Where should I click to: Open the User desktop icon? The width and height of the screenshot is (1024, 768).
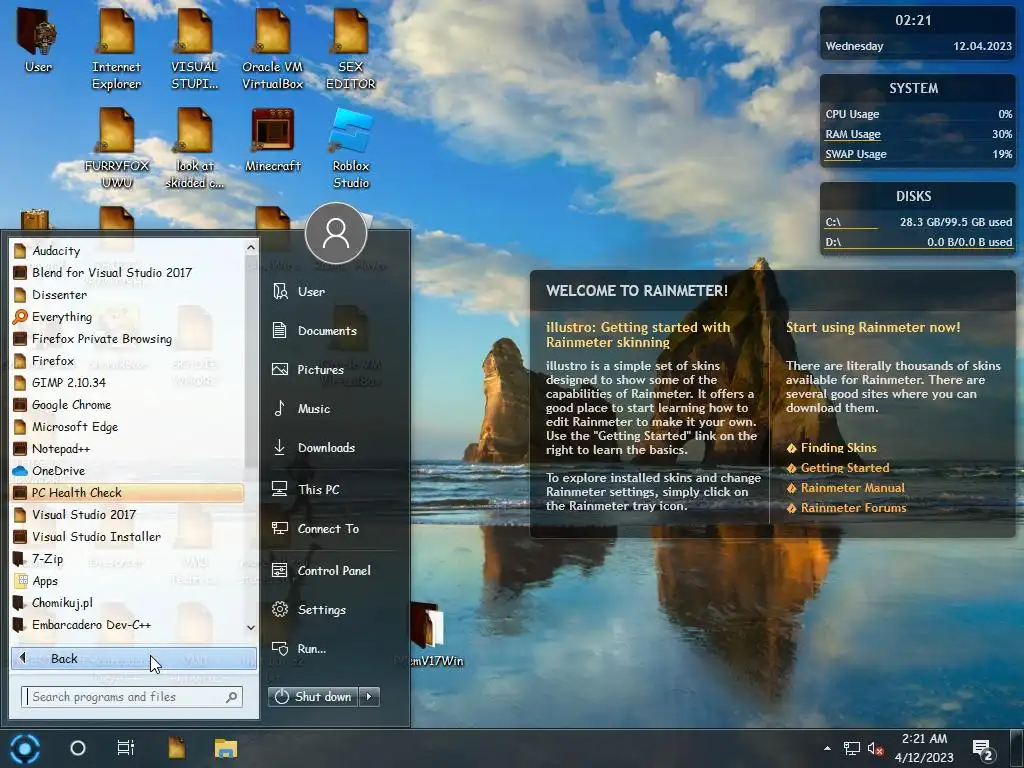pos(38,39)
